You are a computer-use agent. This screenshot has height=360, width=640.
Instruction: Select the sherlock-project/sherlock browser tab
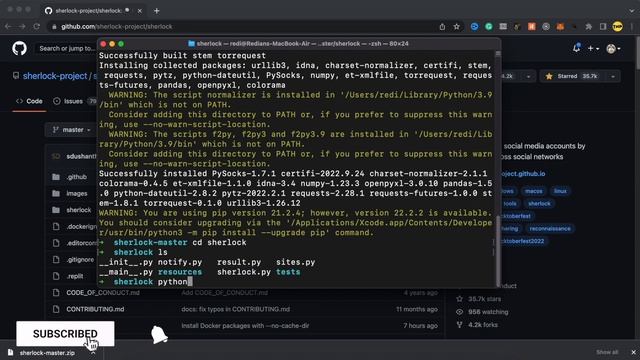pos(92,11)
